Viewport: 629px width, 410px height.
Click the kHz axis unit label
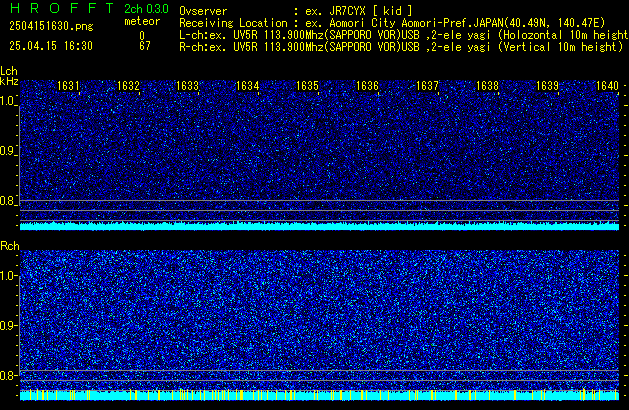tap(9, 81)
